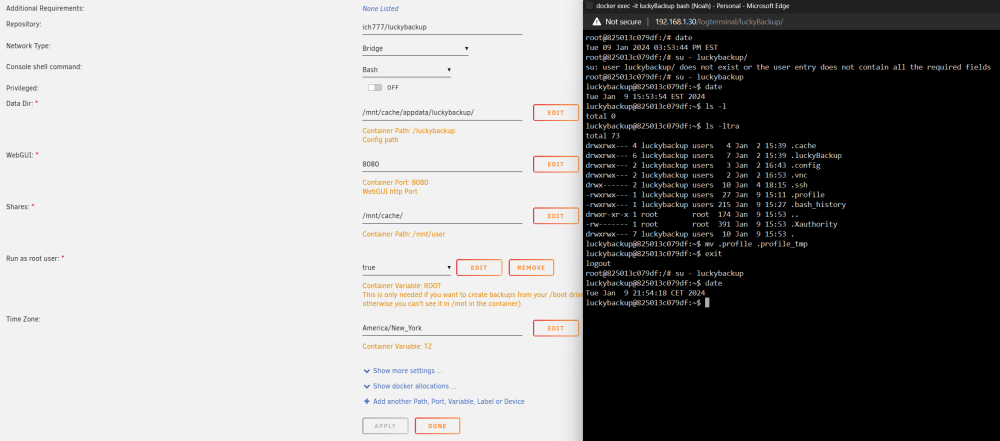Click Edit button for Run as root user
The width and height of the screenshot is (1000, 441).
click(479, 267)
